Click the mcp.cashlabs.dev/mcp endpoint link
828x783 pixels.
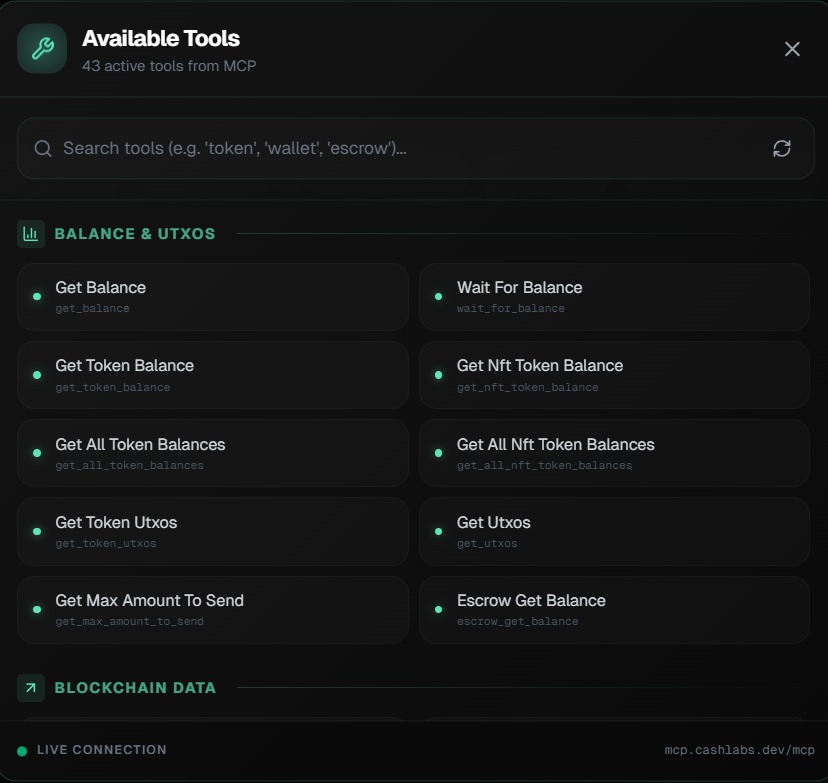pos(739,750)
